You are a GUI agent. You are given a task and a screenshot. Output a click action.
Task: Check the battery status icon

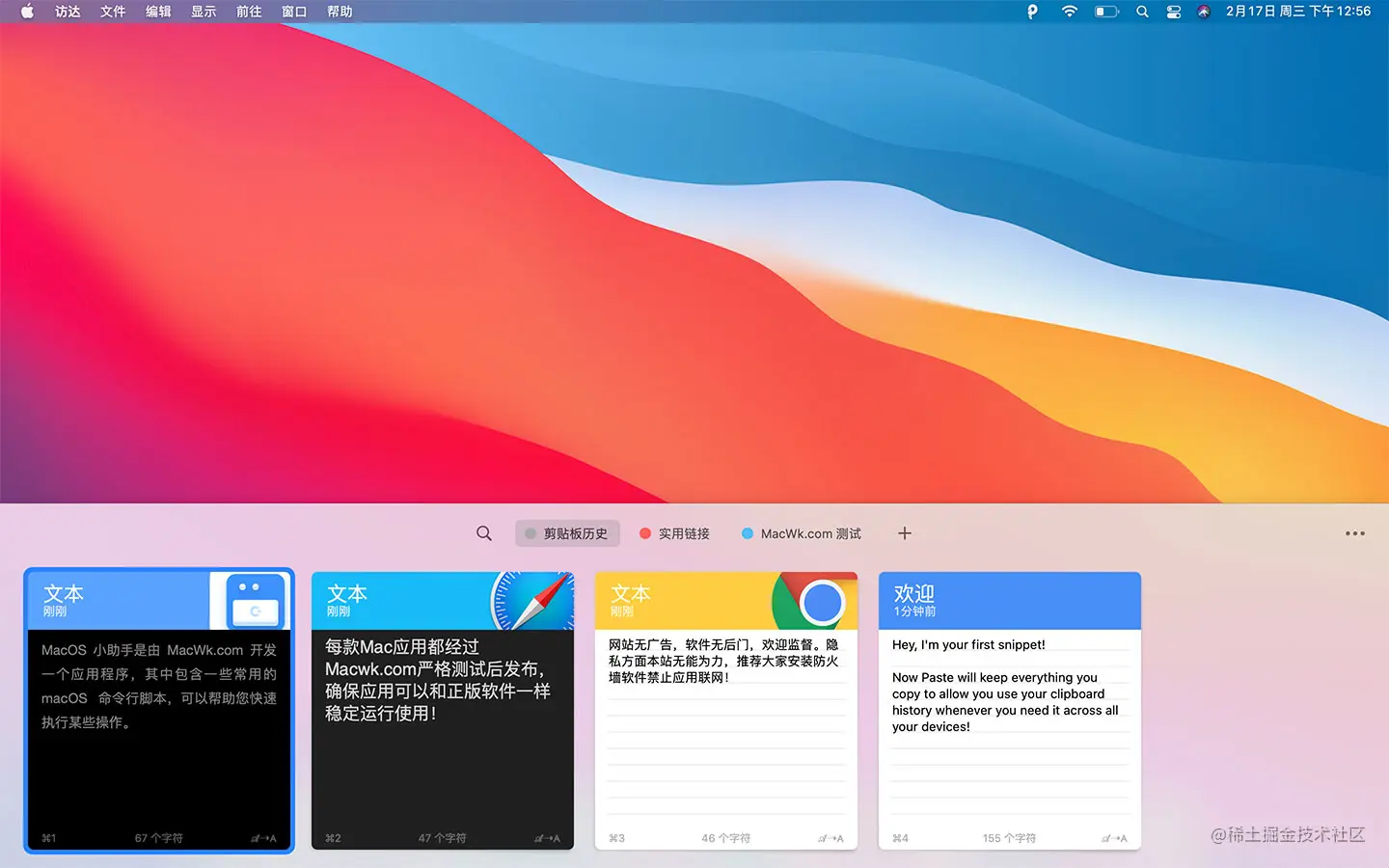pos(1106,12)
